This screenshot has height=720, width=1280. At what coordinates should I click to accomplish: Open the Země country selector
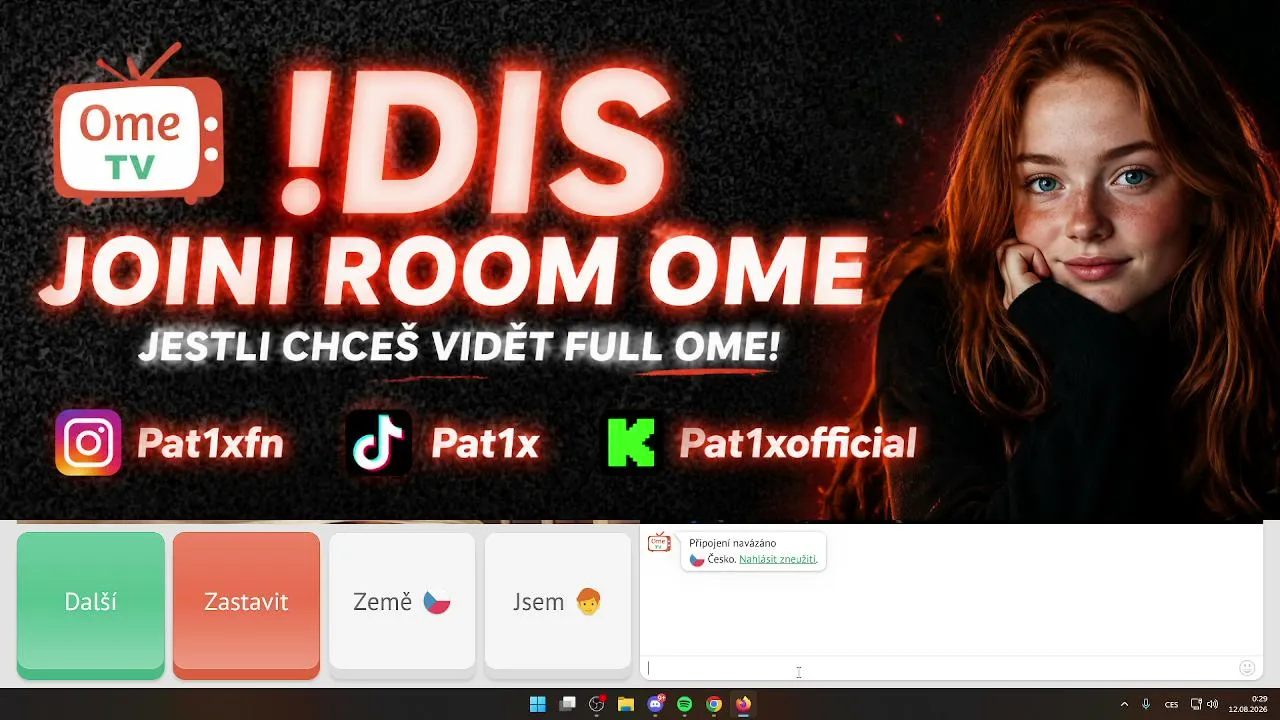click(x=402, y=603)
